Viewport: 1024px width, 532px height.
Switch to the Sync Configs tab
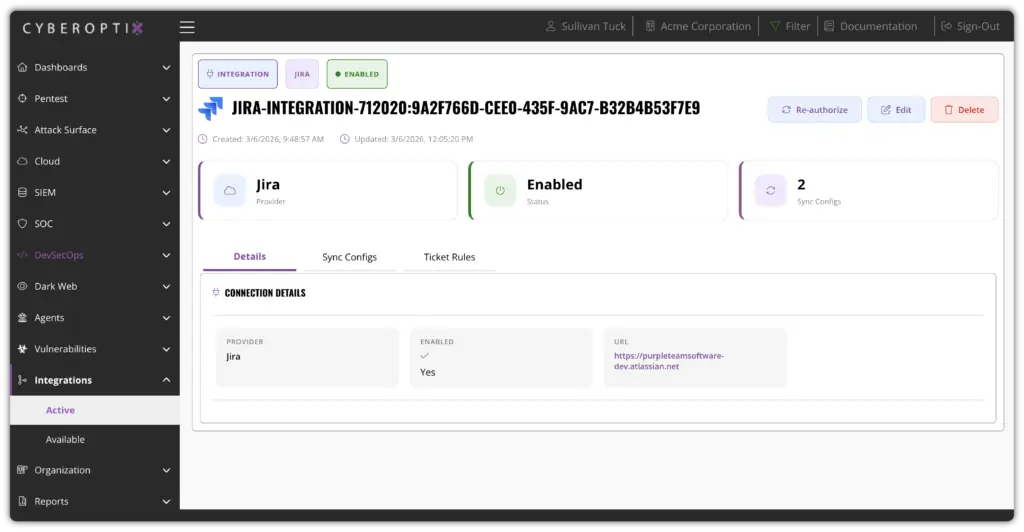pyautogui.click(x=349, y=257)
